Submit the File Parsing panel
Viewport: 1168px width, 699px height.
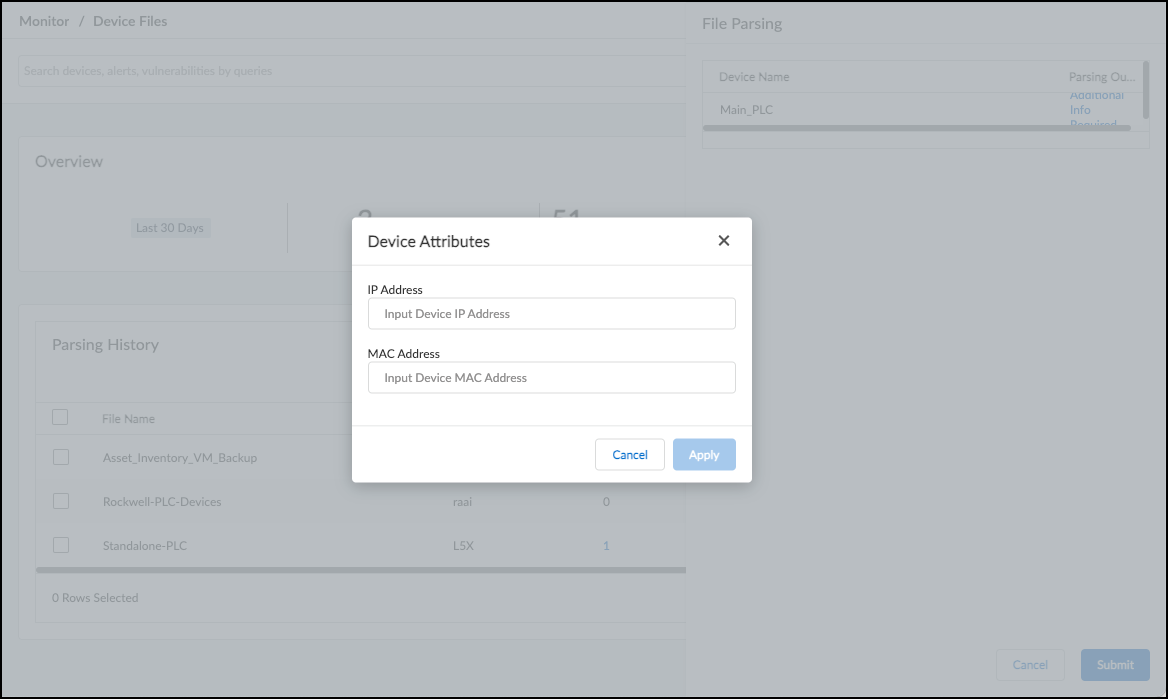1115,665
